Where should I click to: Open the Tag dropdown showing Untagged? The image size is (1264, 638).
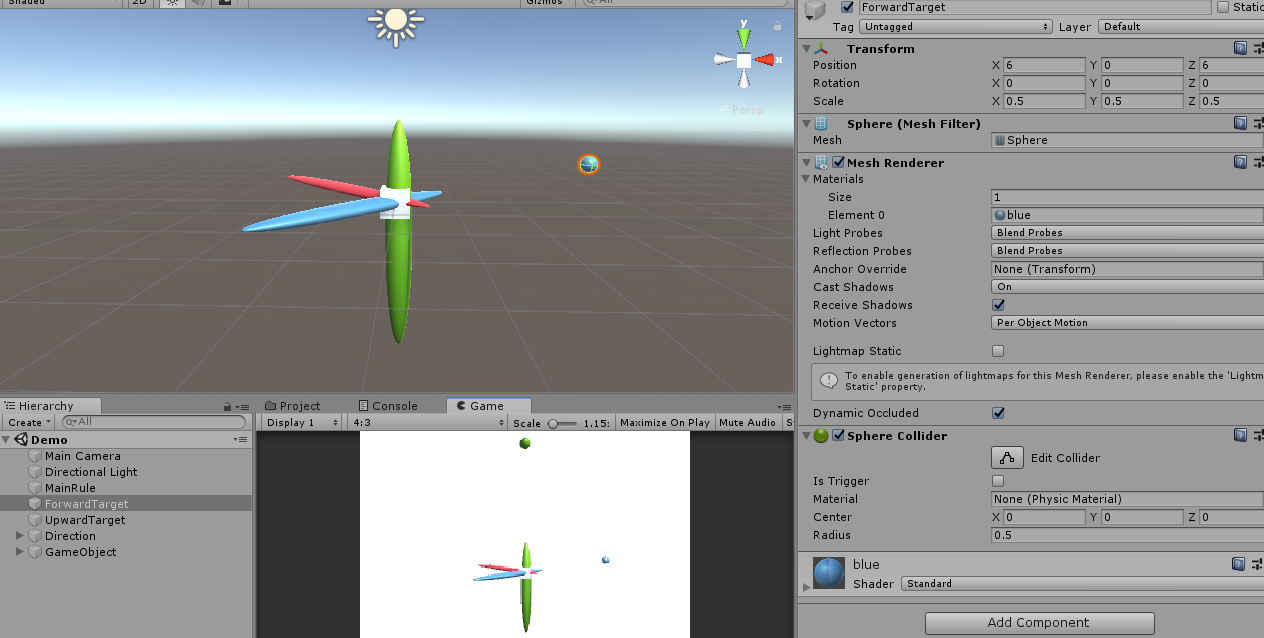coord(953,26)
